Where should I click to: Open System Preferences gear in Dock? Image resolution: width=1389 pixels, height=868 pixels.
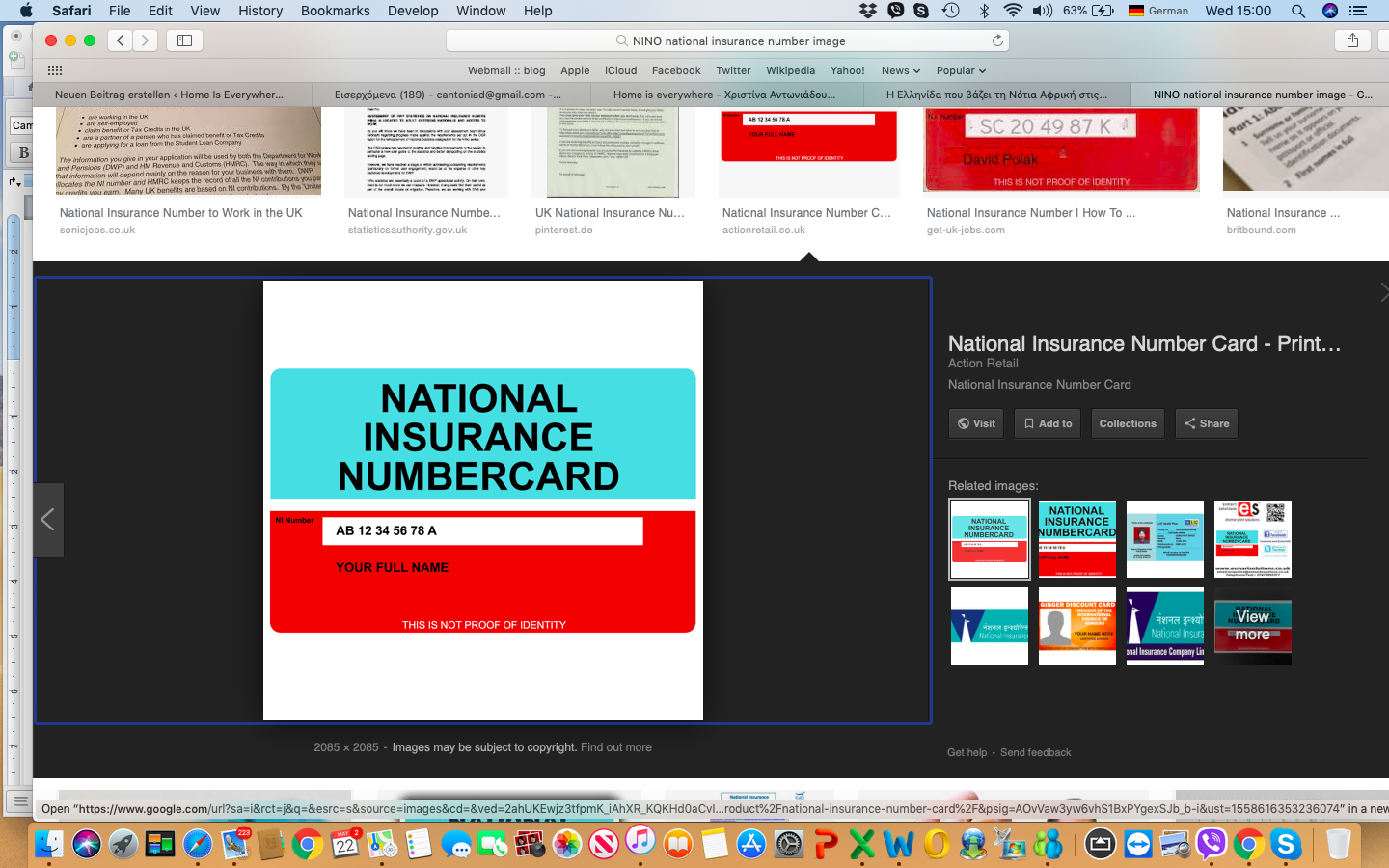(x=789, y=844)
